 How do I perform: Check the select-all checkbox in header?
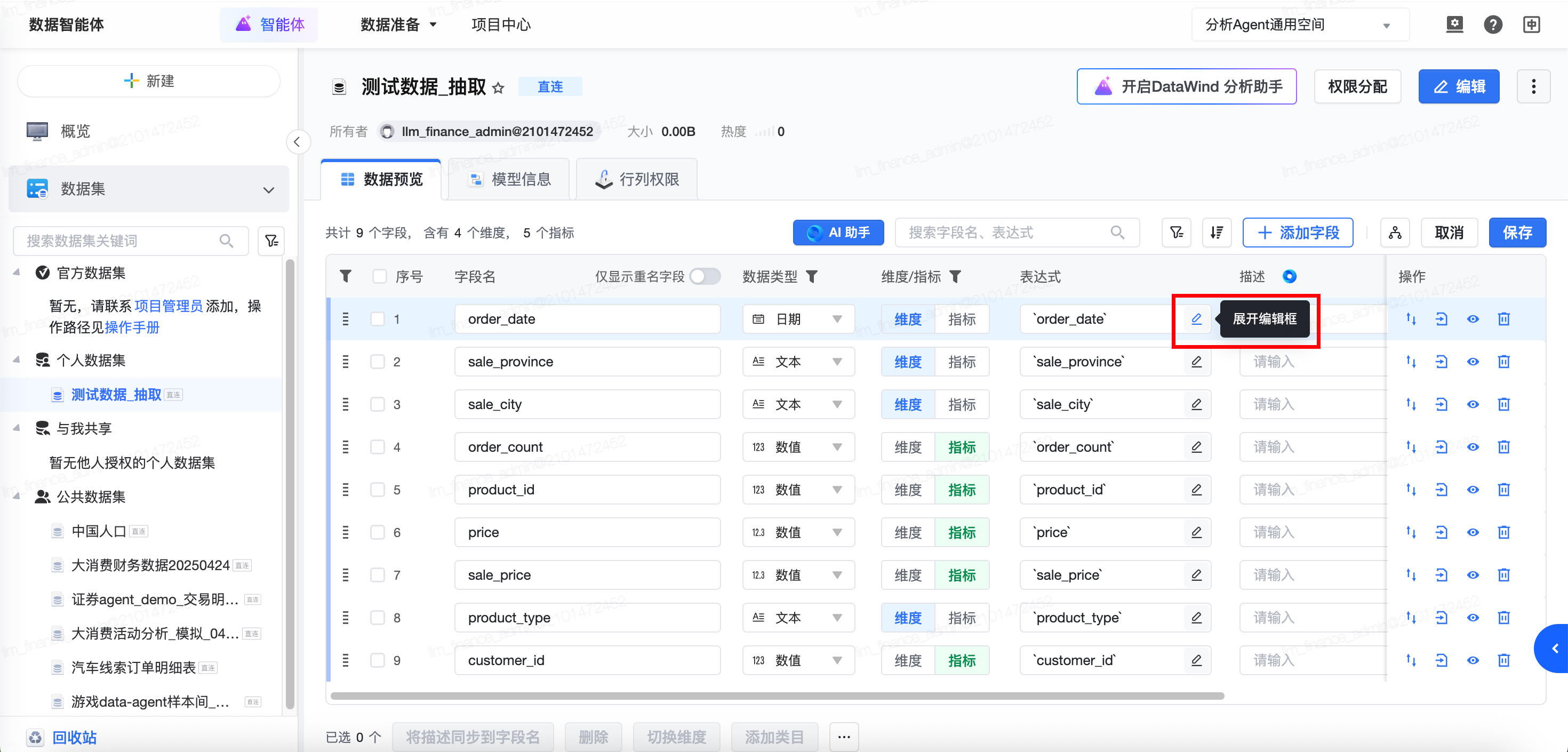point(380,276)
